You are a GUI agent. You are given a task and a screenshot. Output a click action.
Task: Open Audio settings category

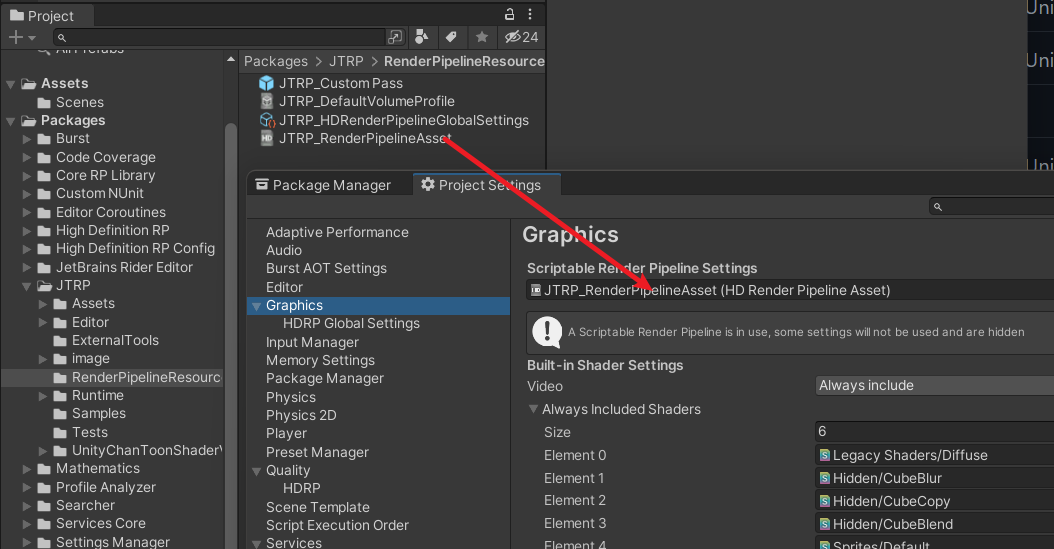(284, 250)
